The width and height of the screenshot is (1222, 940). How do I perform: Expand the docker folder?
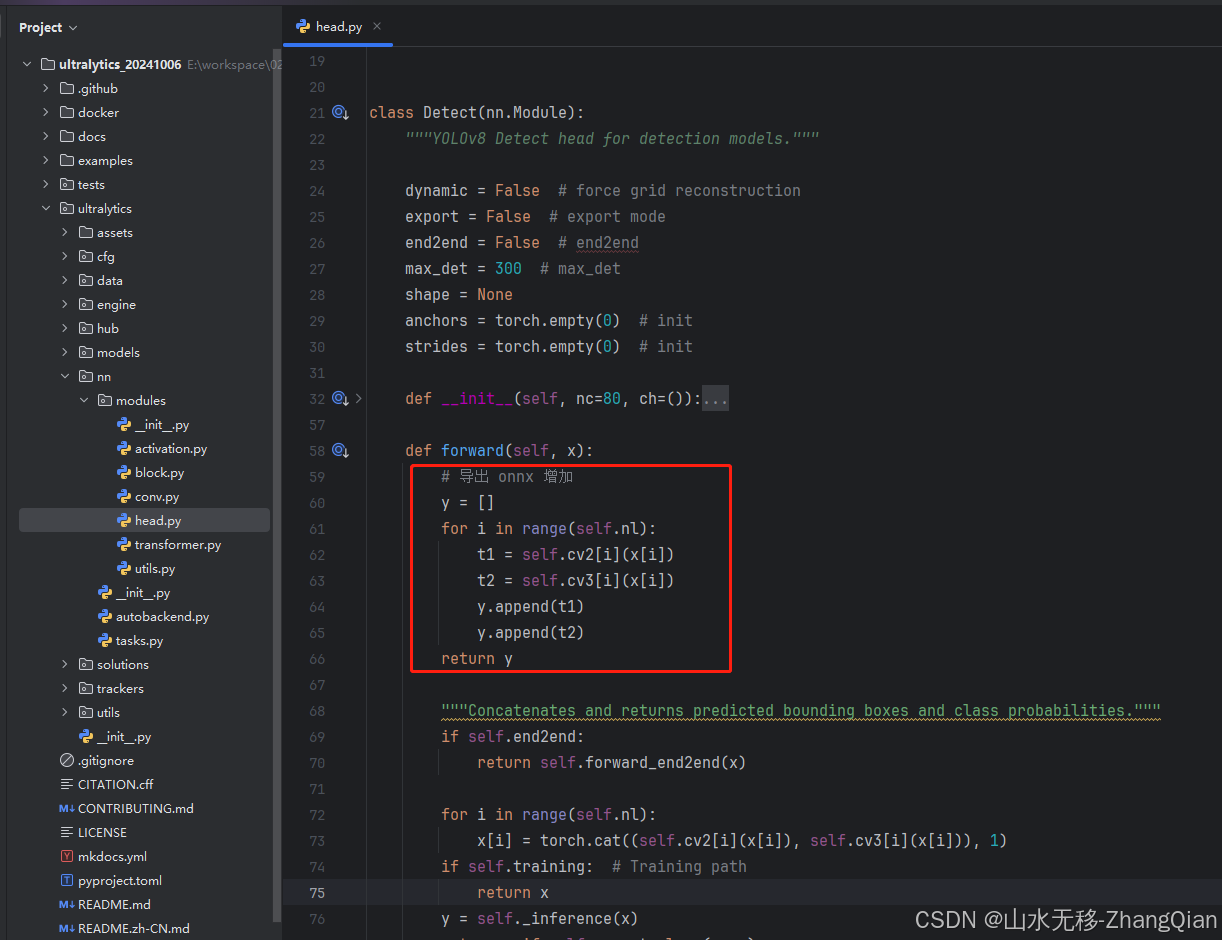tap(46, 112)
